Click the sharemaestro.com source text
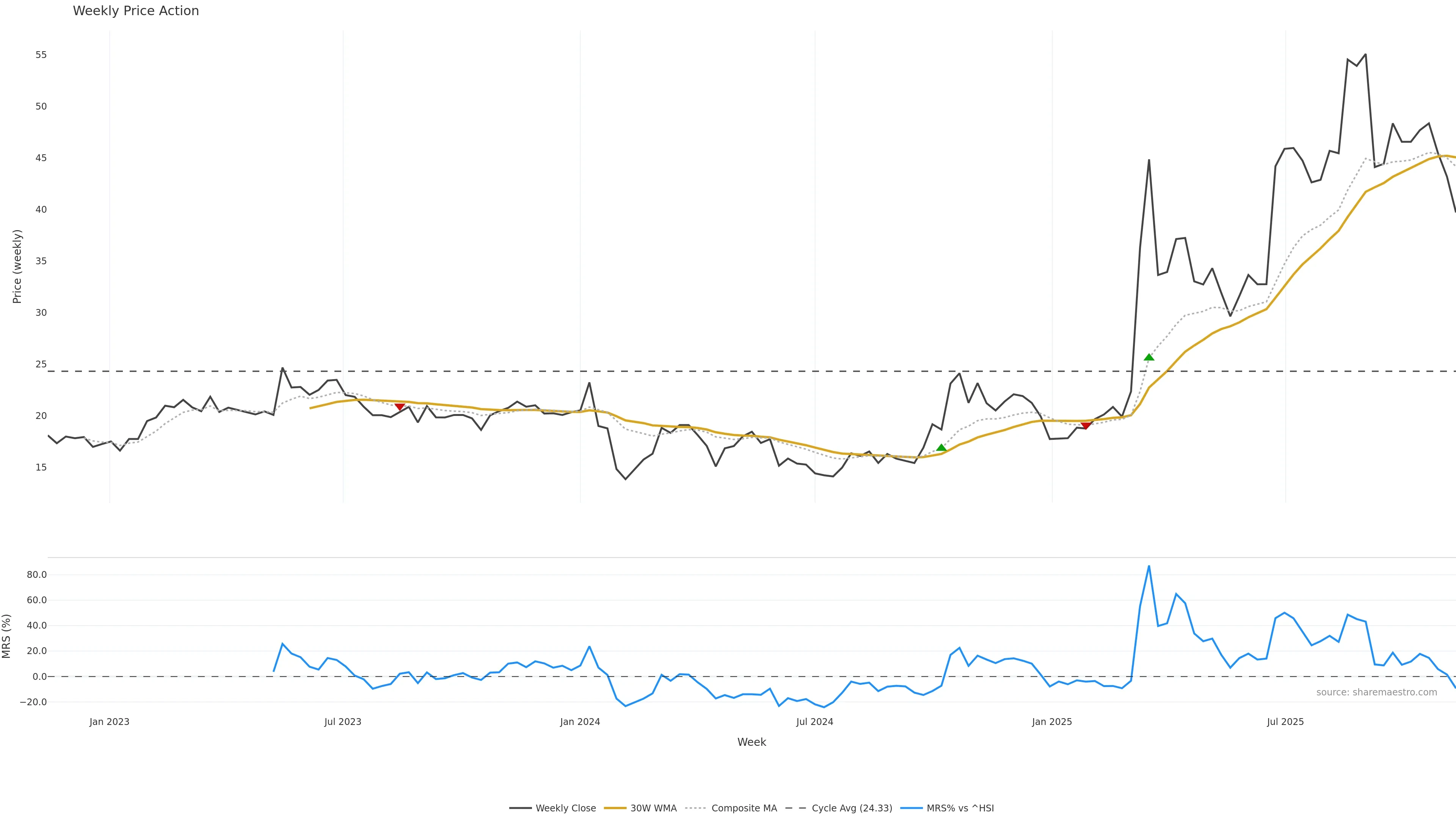 coord(1376,692)
